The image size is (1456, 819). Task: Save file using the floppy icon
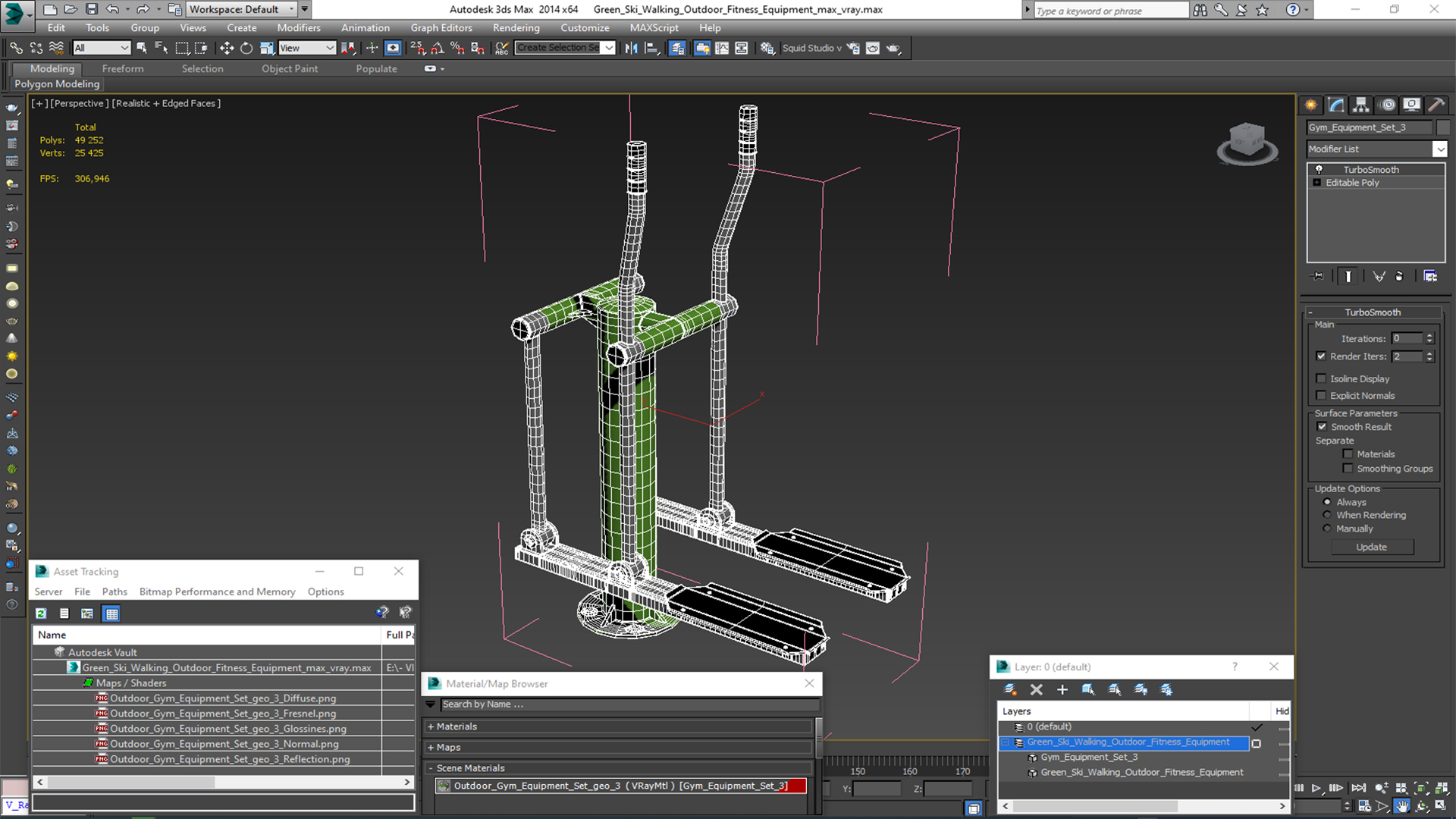point(91,9)
